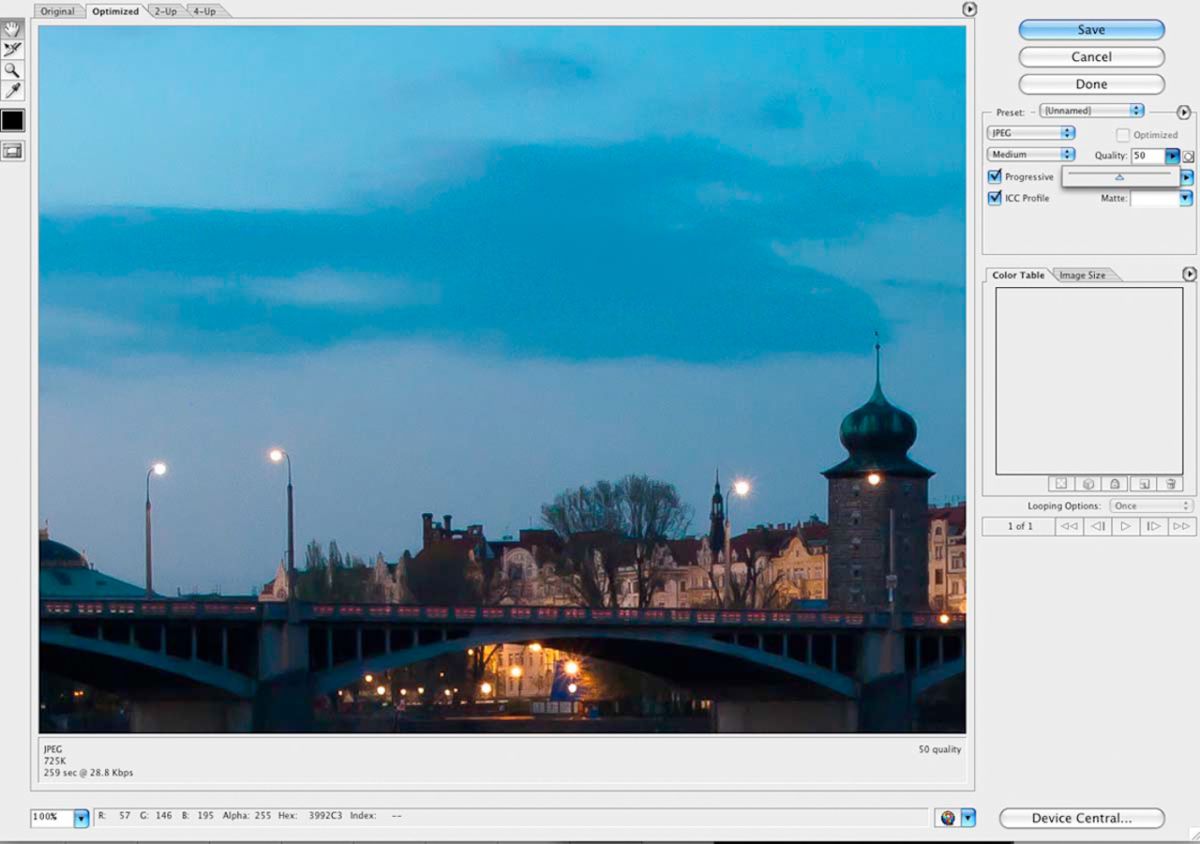
Task: Select the Hand tool
Action: (13, 30)
